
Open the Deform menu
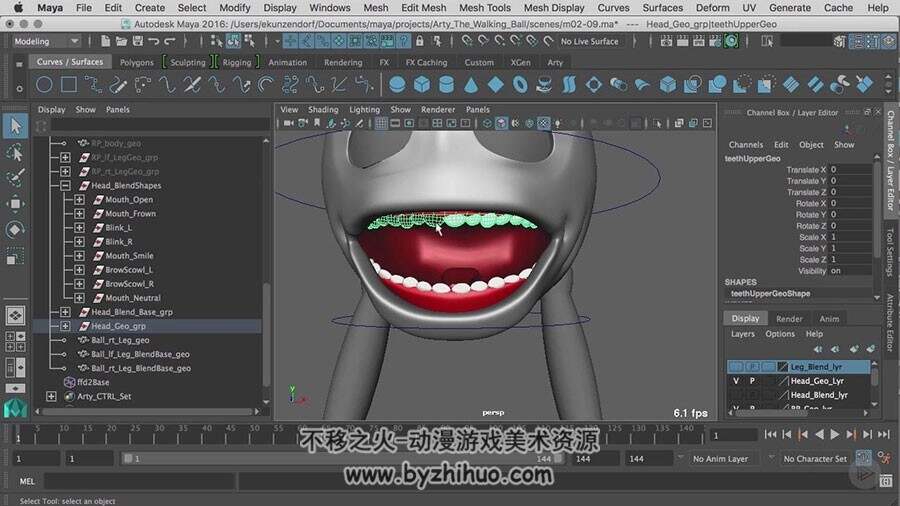pos(712,7)
